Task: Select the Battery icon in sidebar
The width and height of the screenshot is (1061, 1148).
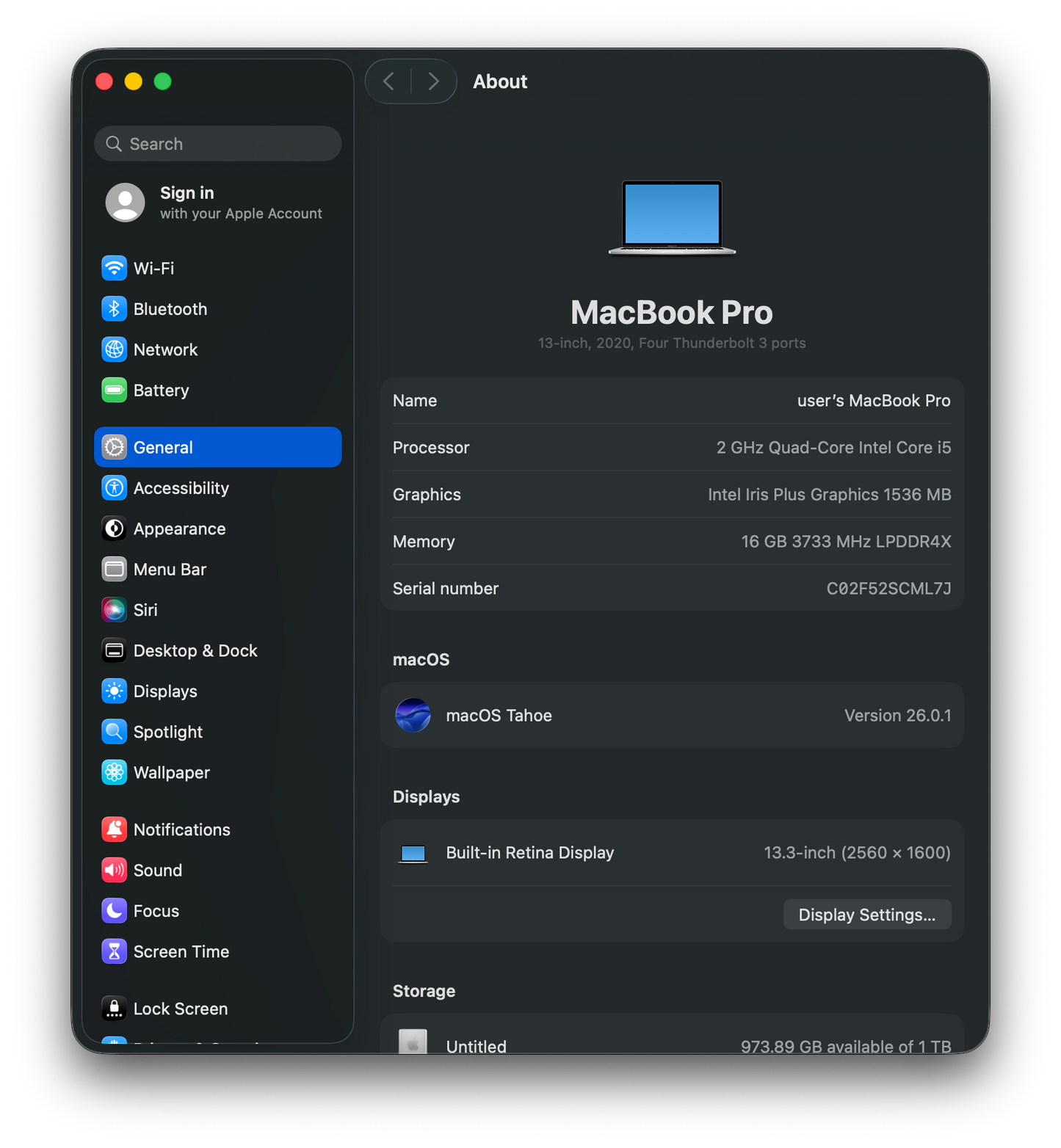Action: 114,390
